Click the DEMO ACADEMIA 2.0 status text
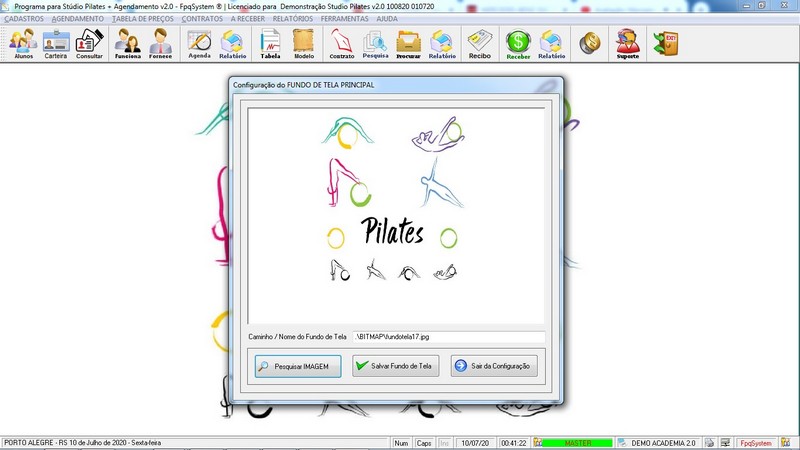Image resolution: width=800 pixels, height=450 pixels. tap(663, 443)
